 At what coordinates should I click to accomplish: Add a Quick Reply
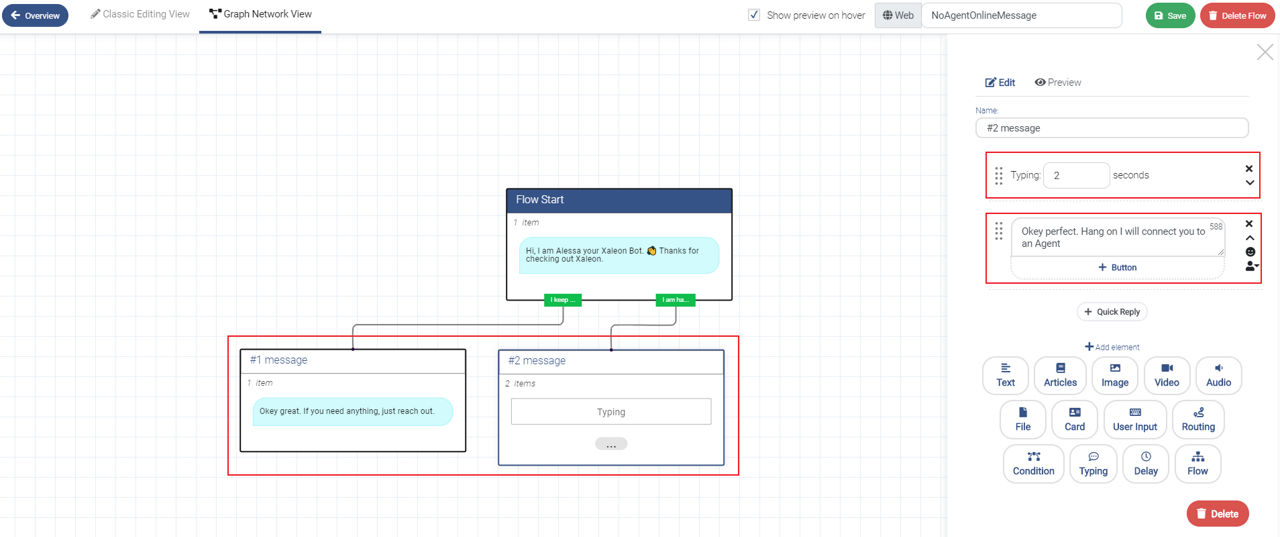[x=1112, y=312]
